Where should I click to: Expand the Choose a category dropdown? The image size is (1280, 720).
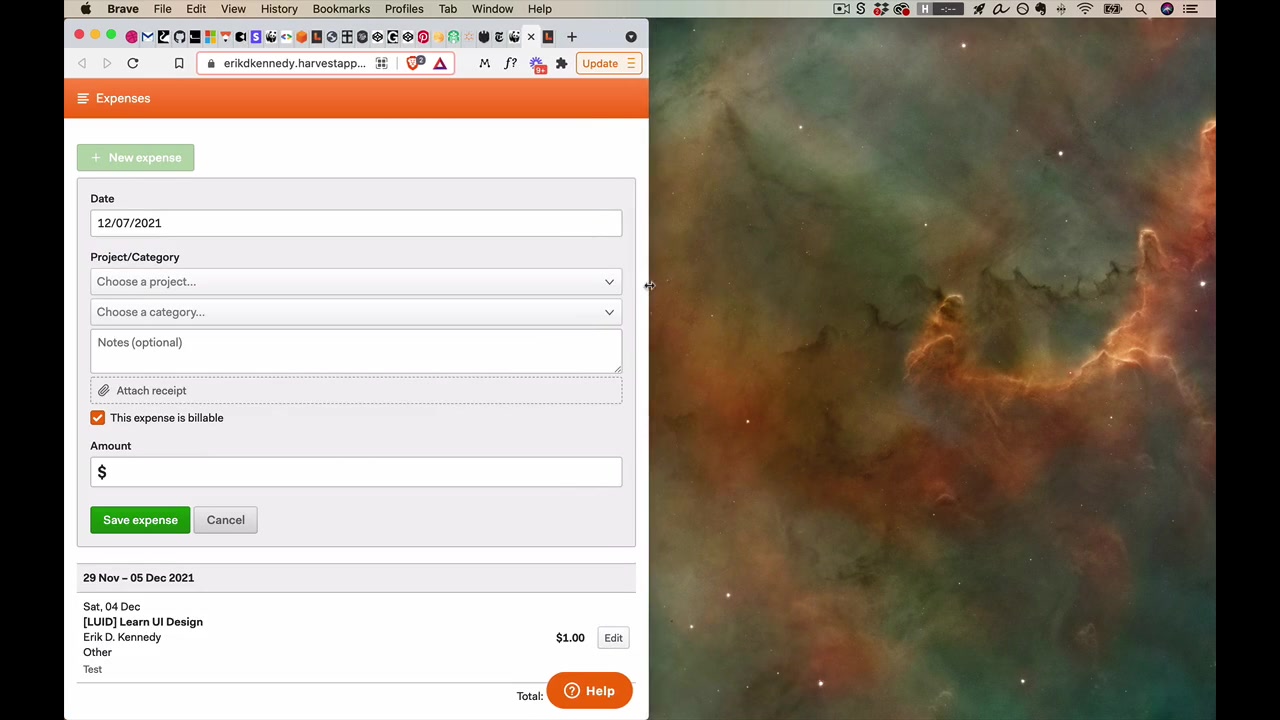(x=356, y=312)
